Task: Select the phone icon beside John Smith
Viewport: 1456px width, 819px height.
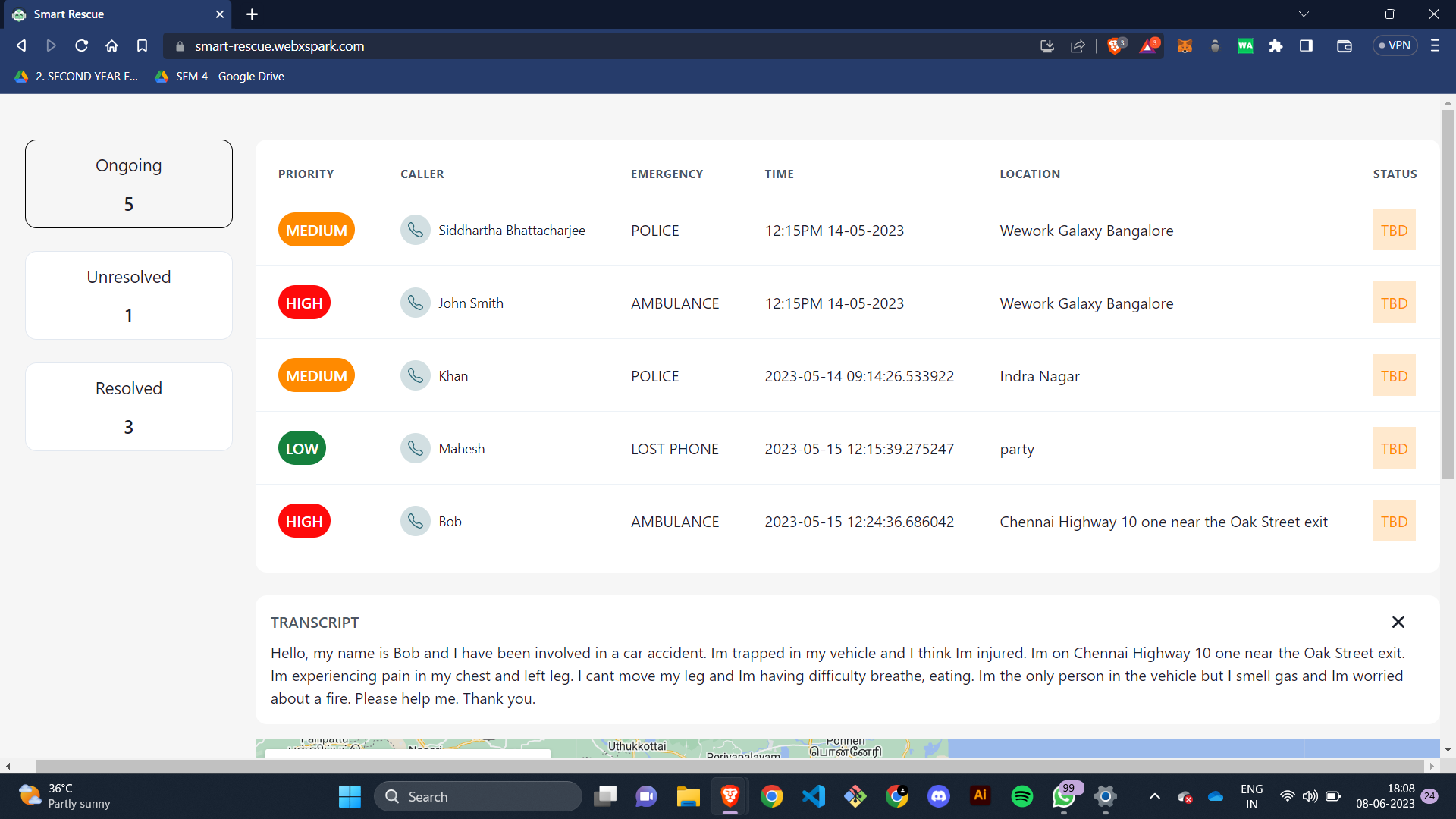Action: pos(416,303)
